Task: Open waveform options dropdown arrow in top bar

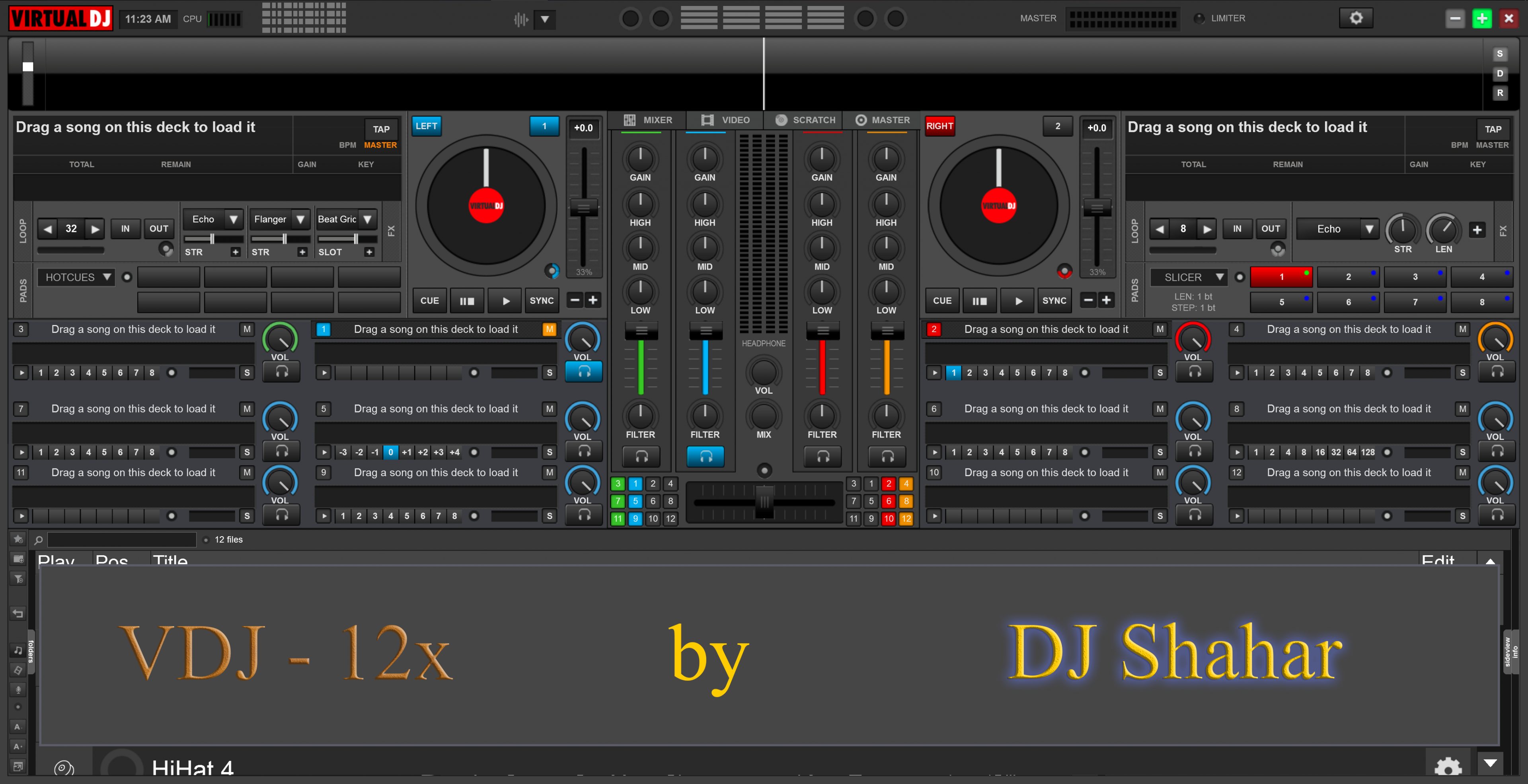Action: coord(544,19)
